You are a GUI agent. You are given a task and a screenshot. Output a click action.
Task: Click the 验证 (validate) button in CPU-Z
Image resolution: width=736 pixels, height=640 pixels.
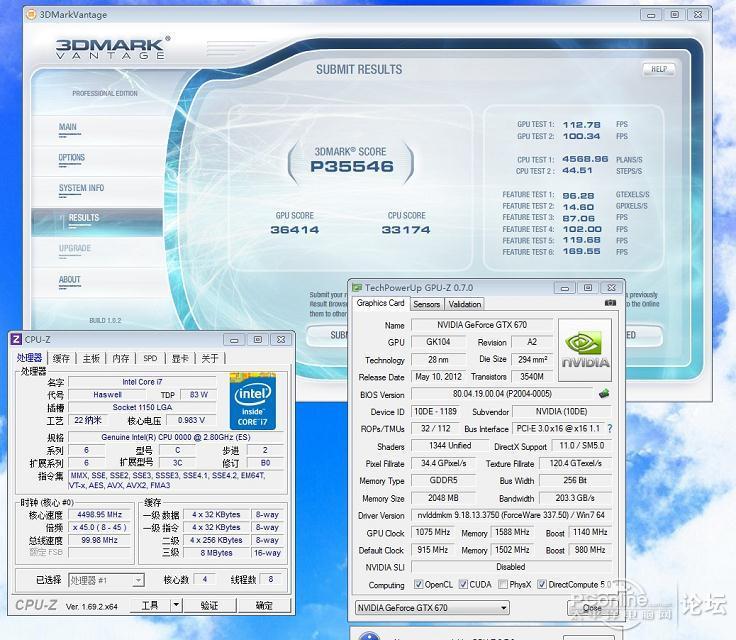coord(209,605)
